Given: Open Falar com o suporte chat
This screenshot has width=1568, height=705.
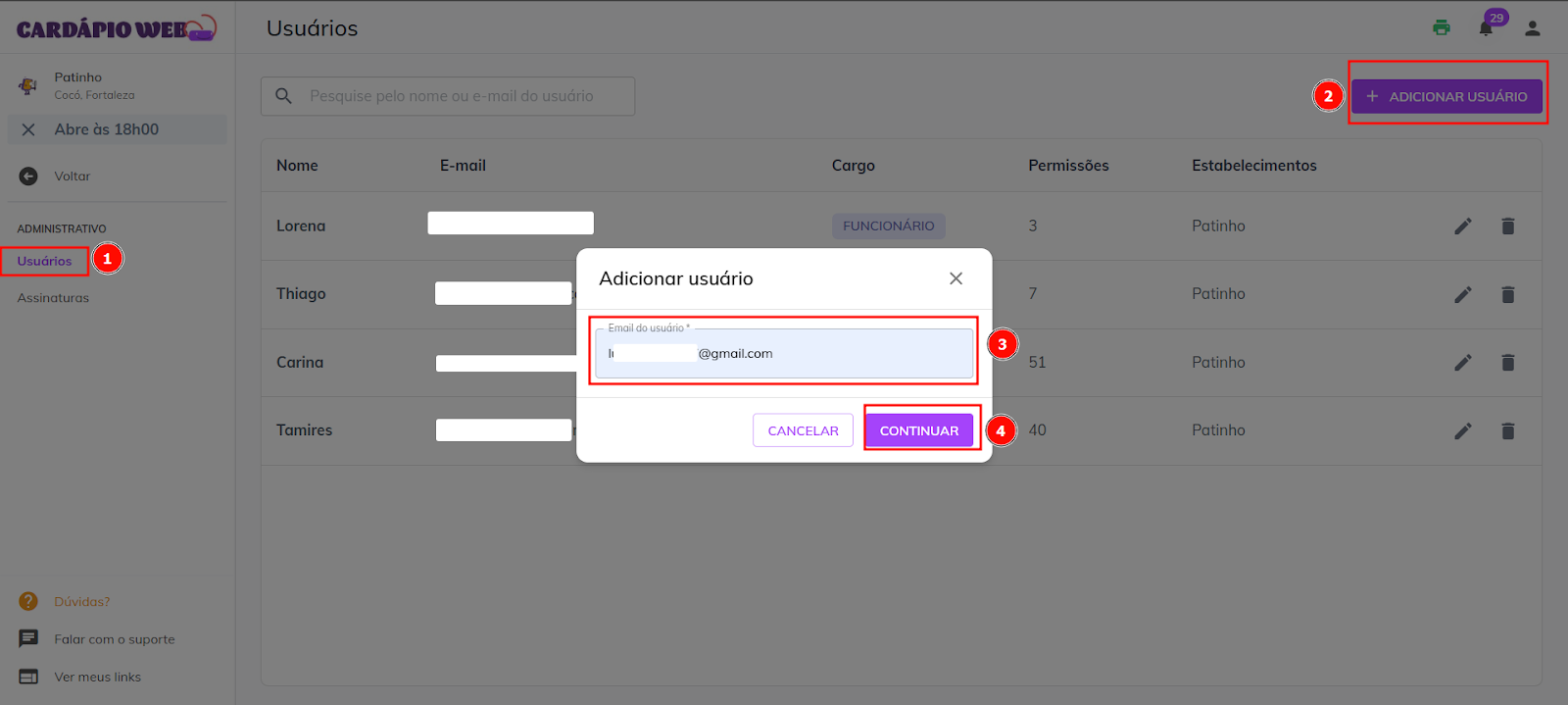Looking at the screenshot, I should tap(114, 639).
